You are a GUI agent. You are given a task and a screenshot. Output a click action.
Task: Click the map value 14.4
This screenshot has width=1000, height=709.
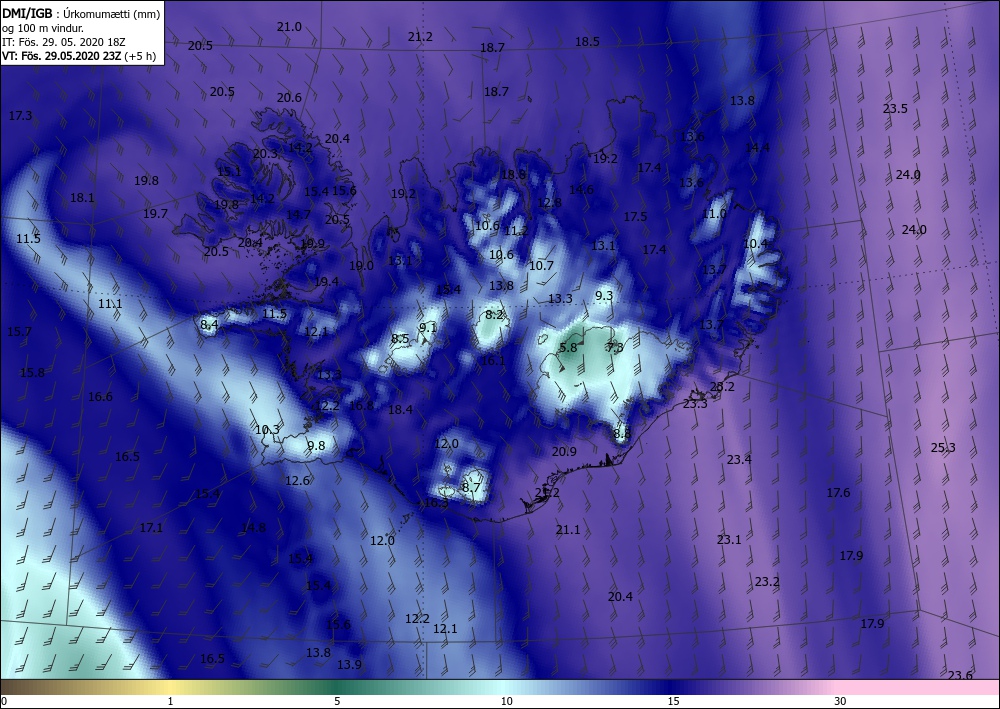pos(758,148)
